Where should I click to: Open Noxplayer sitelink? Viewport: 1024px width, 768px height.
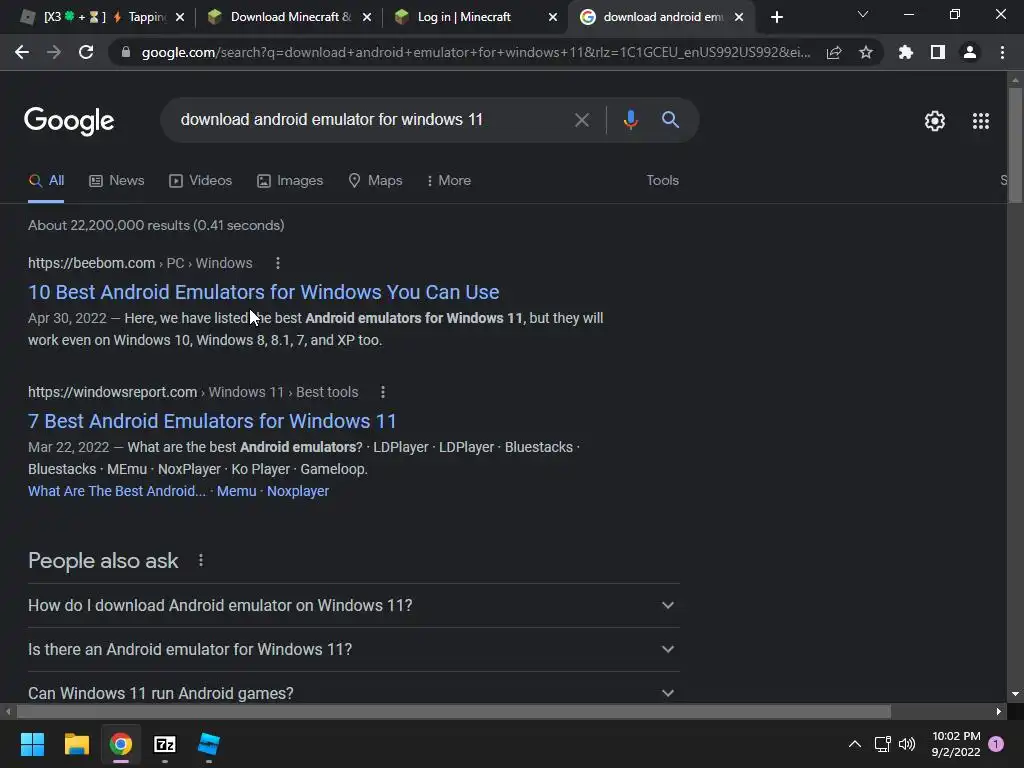click(298, 491)
